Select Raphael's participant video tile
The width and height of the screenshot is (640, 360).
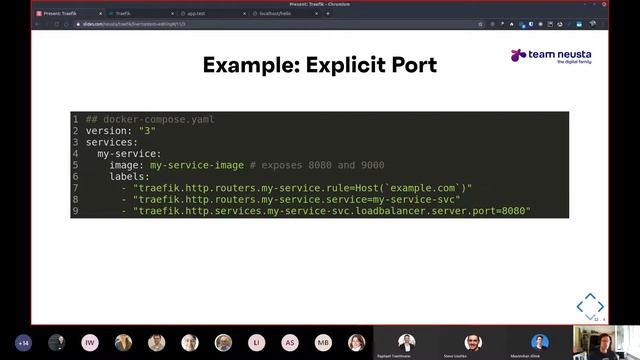407,343
